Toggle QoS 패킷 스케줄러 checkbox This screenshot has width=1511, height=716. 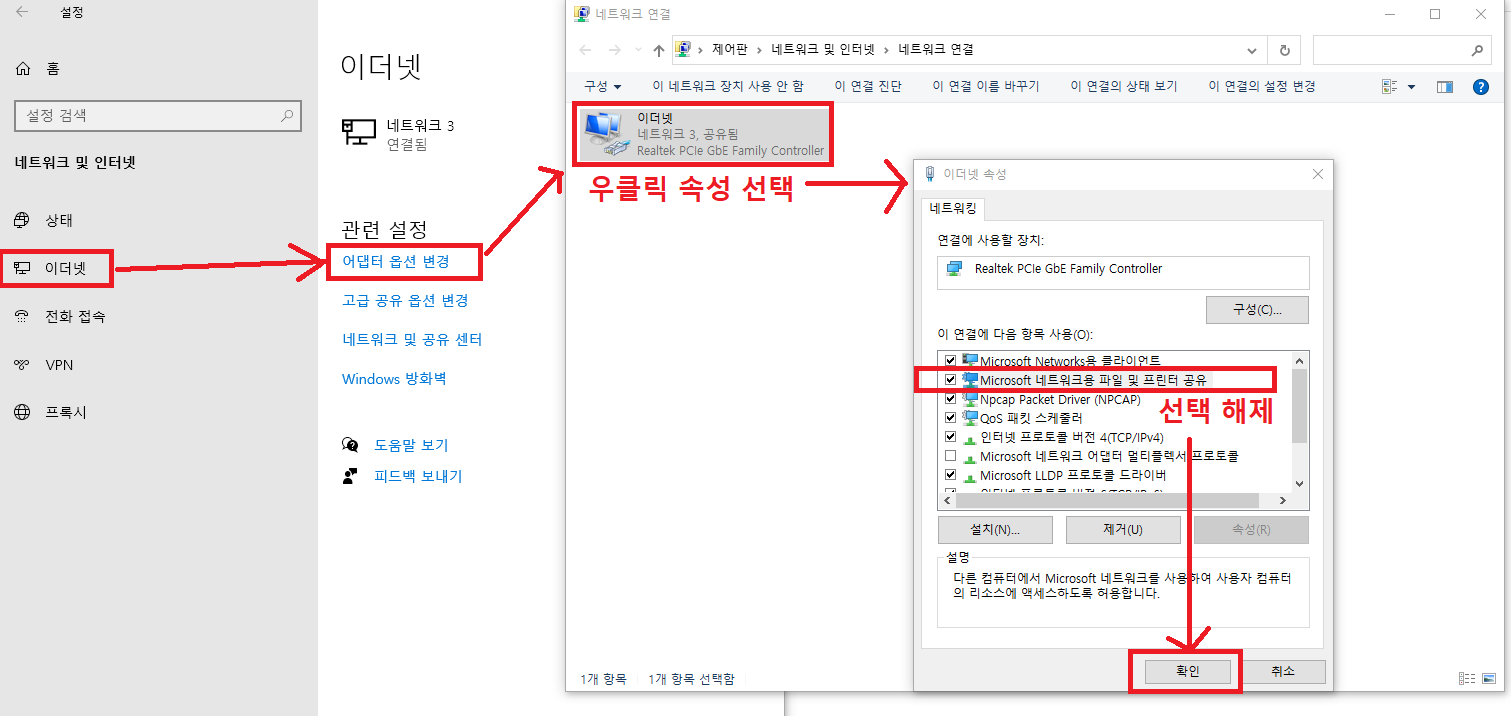(950, 418)
